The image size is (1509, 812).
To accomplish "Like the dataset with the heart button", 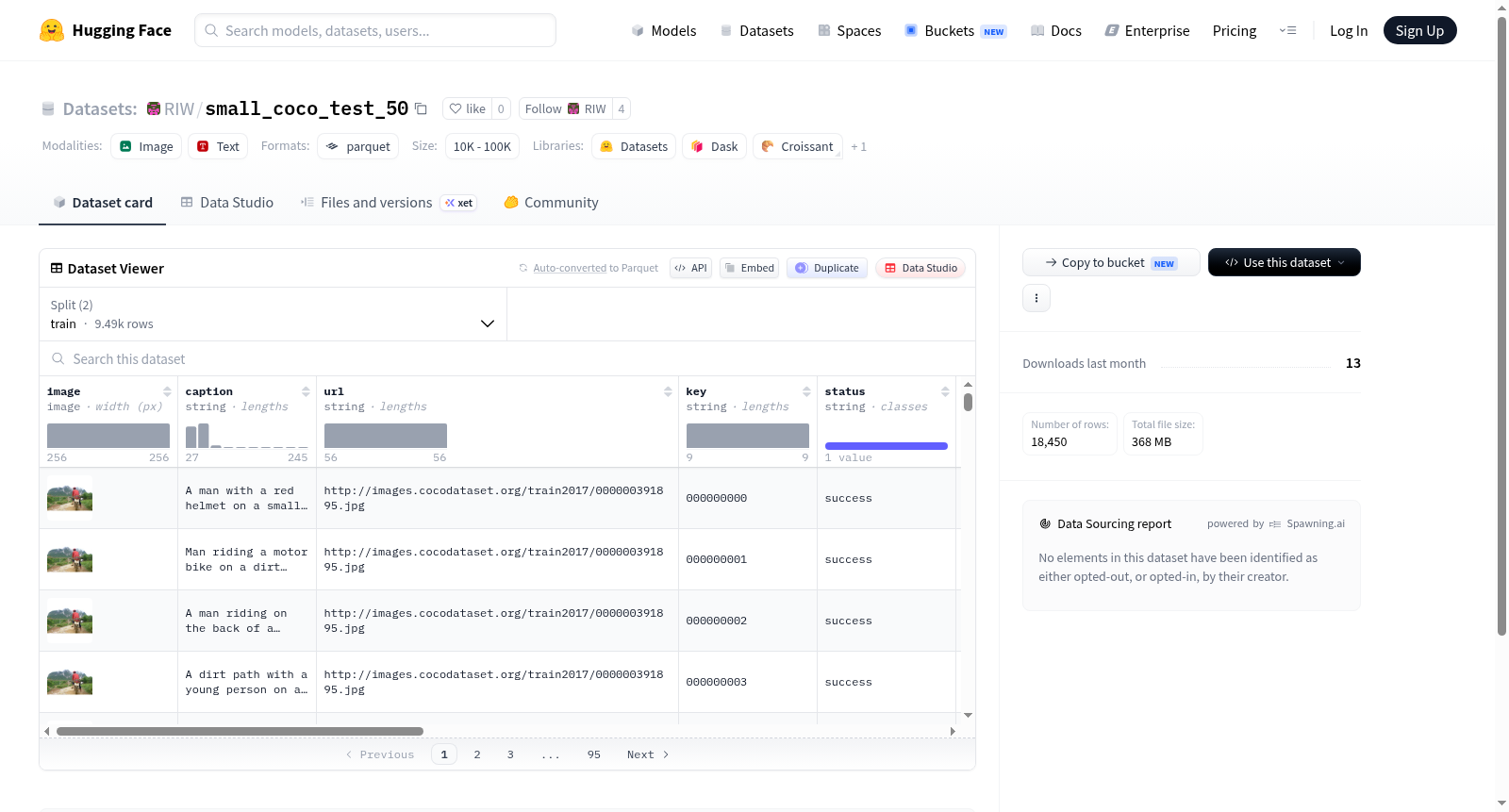I will point(468,108).
